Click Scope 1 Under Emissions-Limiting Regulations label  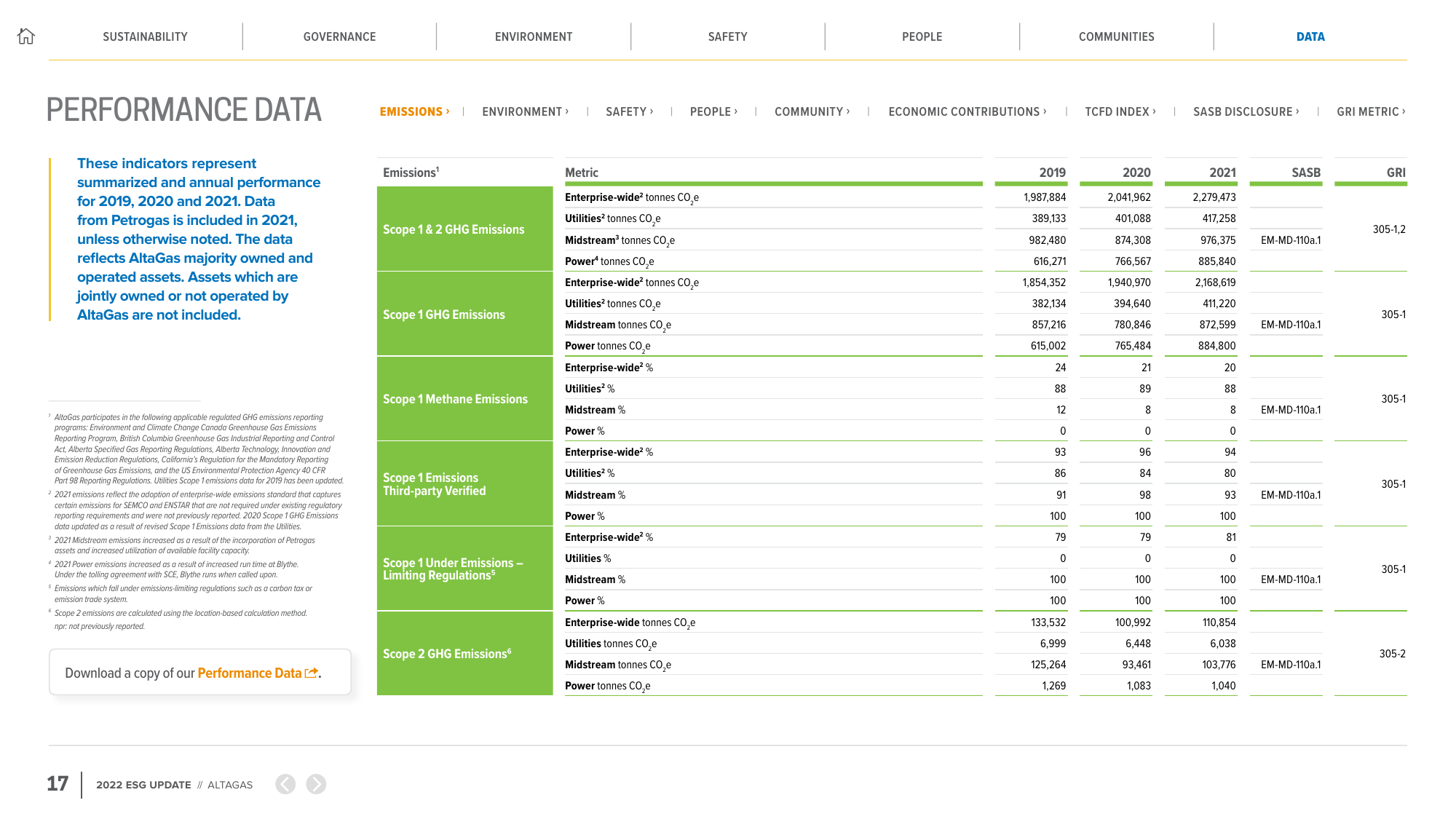click(x=453, y=569)
